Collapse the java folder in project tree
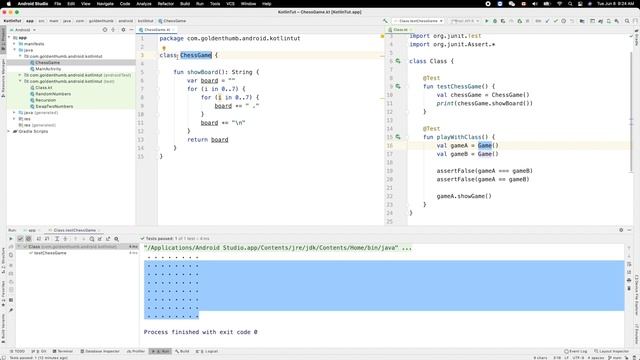The width and height of the screenshot is (640, 360). pos(15,50)
